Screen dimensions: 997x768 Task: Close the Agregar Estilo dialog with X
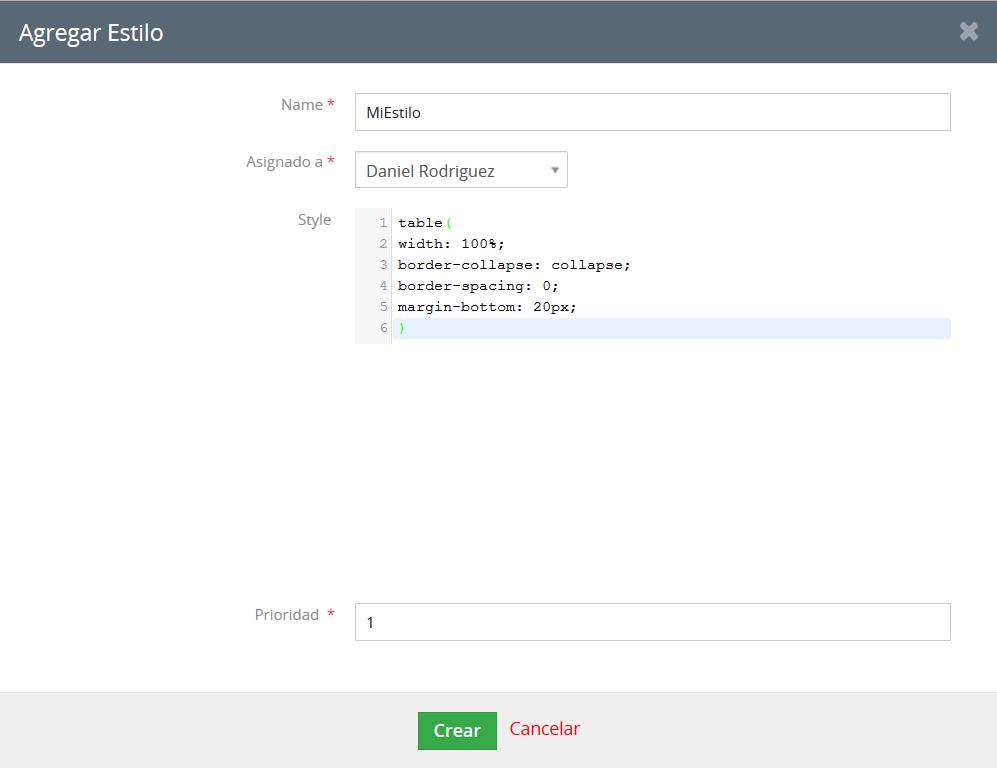[x=968, y=31]
